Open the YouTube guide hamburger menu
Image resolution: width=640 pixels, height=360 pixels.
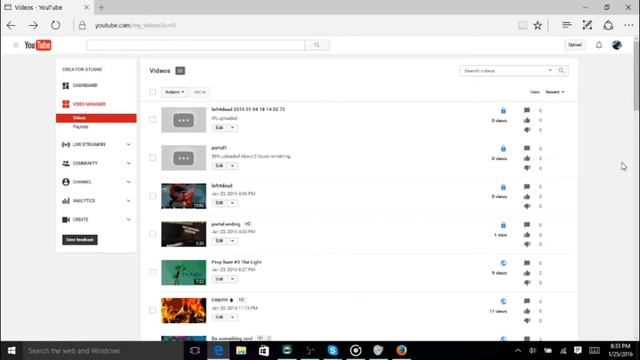click(x=16, y=45)
